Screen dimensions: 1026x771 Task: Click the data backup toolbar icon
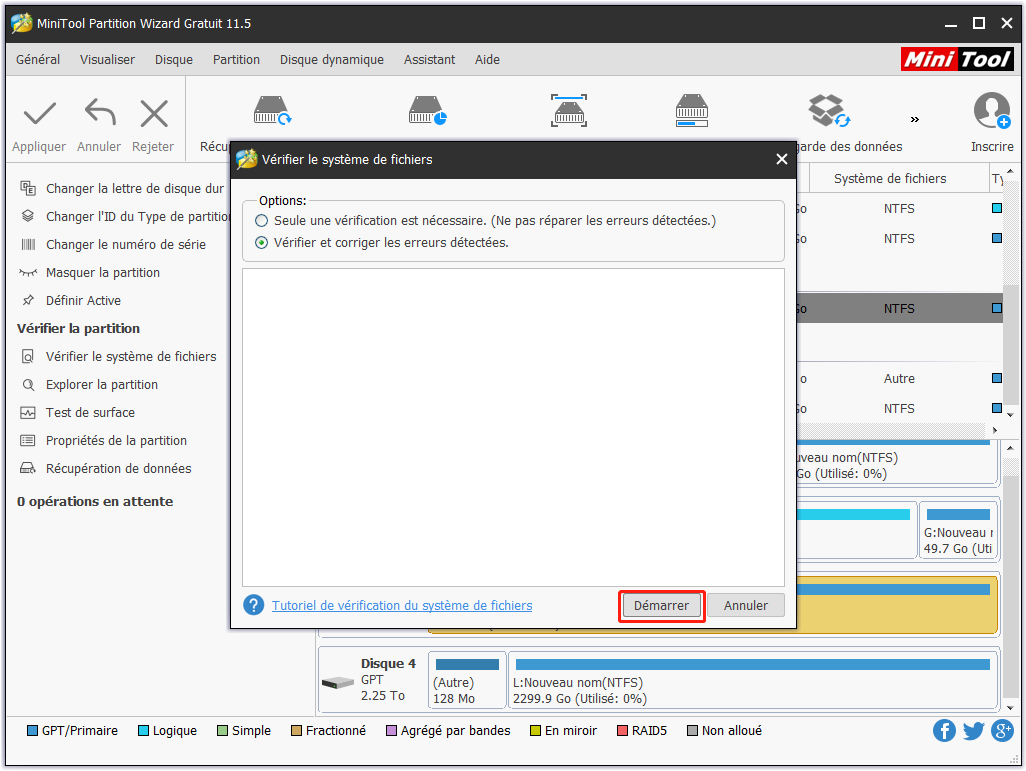(x=828, y=110)
